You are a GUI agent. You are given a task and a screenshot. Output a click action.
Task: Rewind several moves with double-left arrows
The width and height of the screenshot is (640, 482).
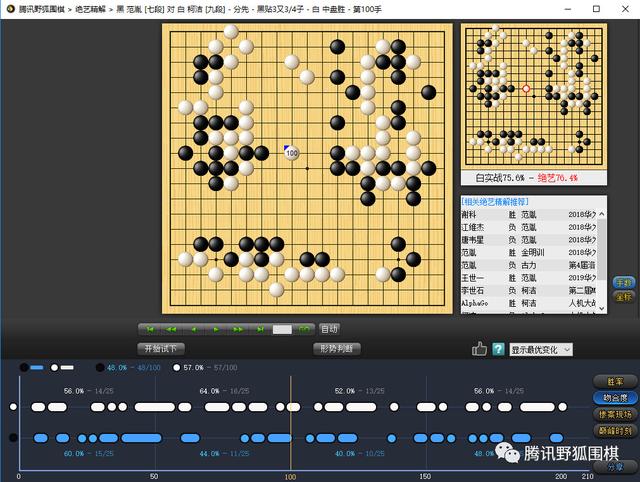171,329
